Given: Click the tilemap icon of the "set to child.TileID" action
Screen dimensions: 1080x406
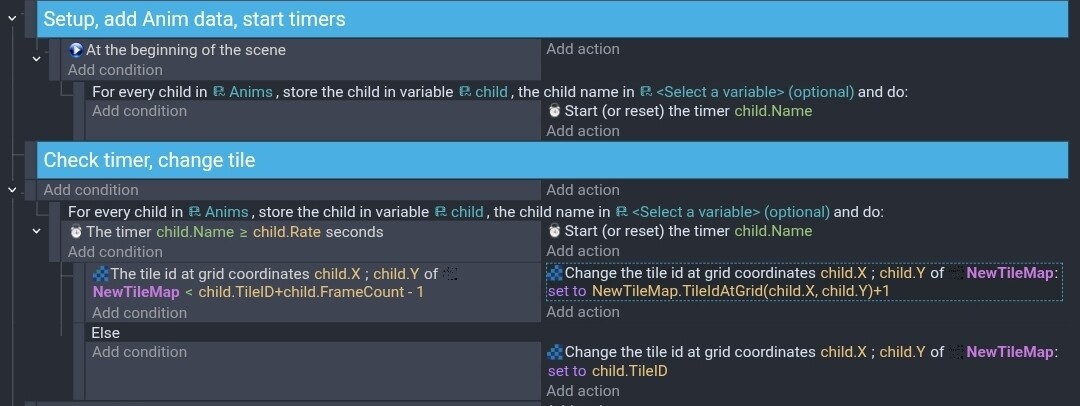Looking at the screenshot, I should pyautogui.click(x=555, y=352).
